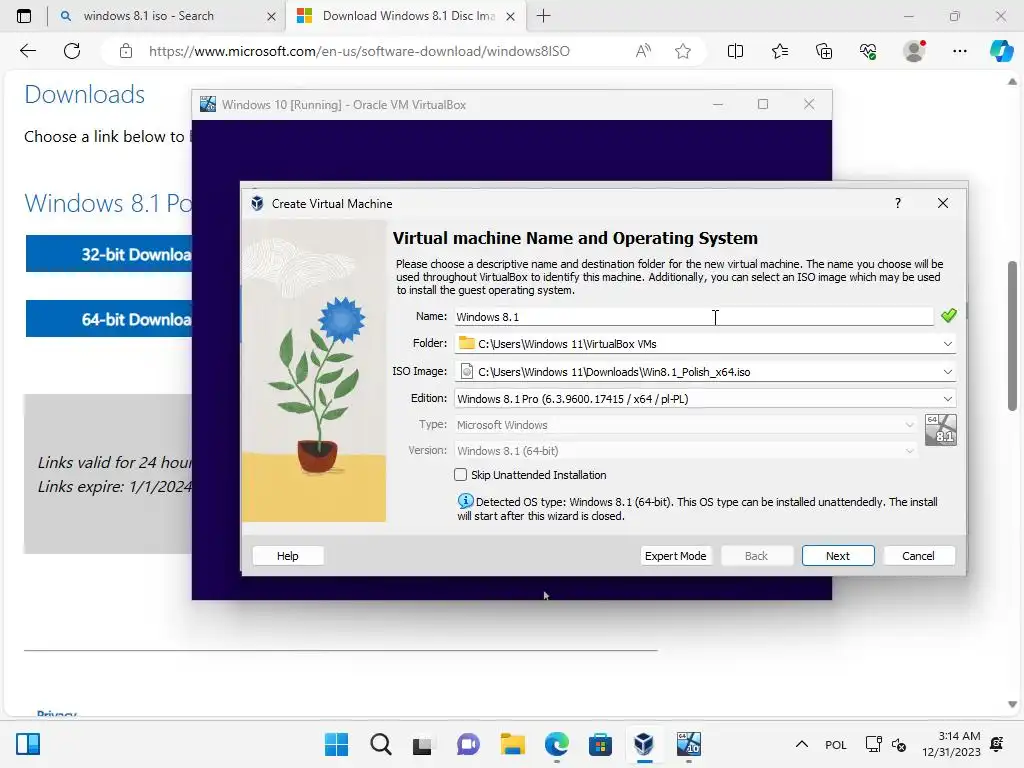Open the clock showing 3:14 AM
The width and height of the screenshot is (1024, 768).
point(951,744)
